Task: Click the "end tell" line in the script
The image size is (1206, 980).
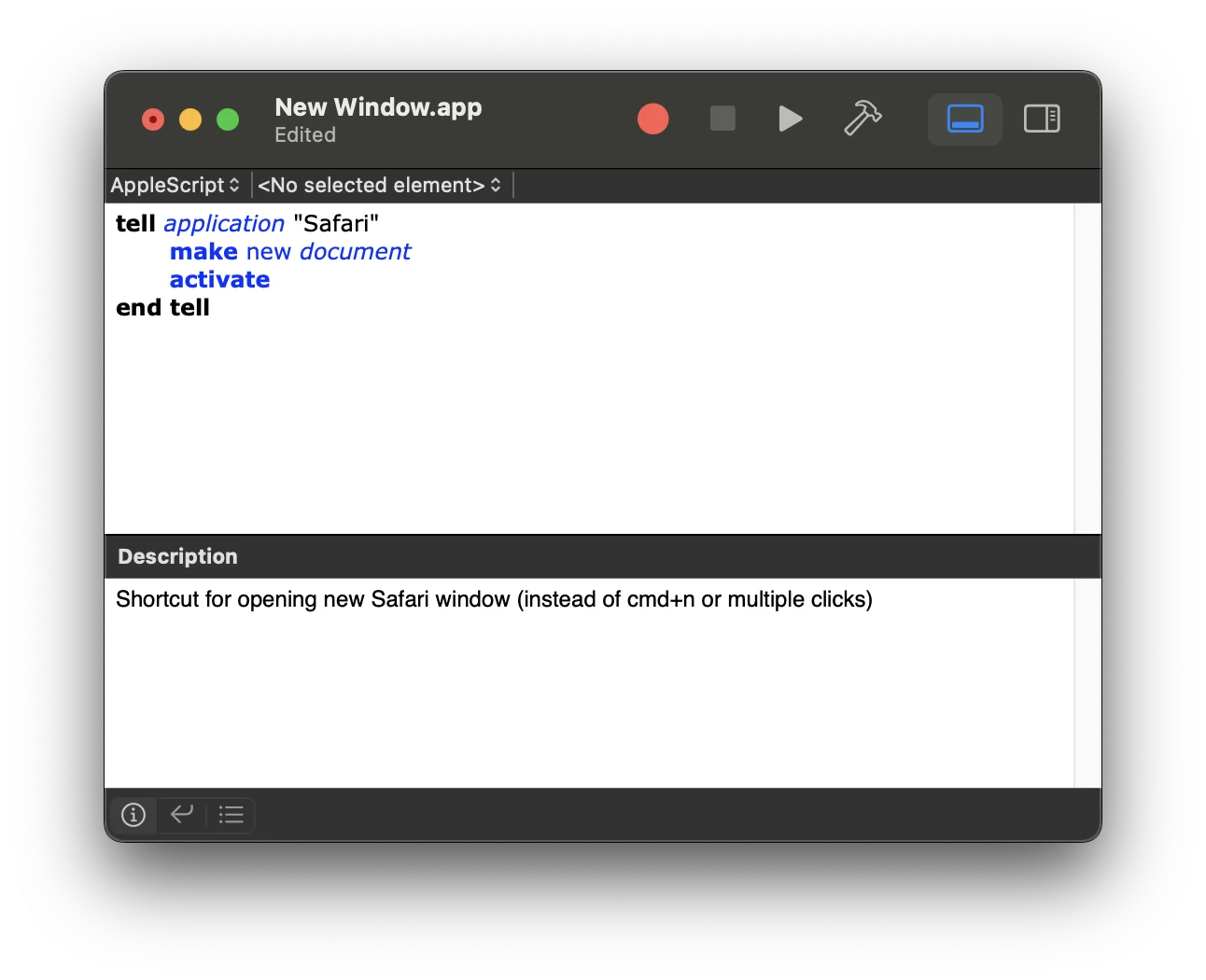Action: click(162, 308)
